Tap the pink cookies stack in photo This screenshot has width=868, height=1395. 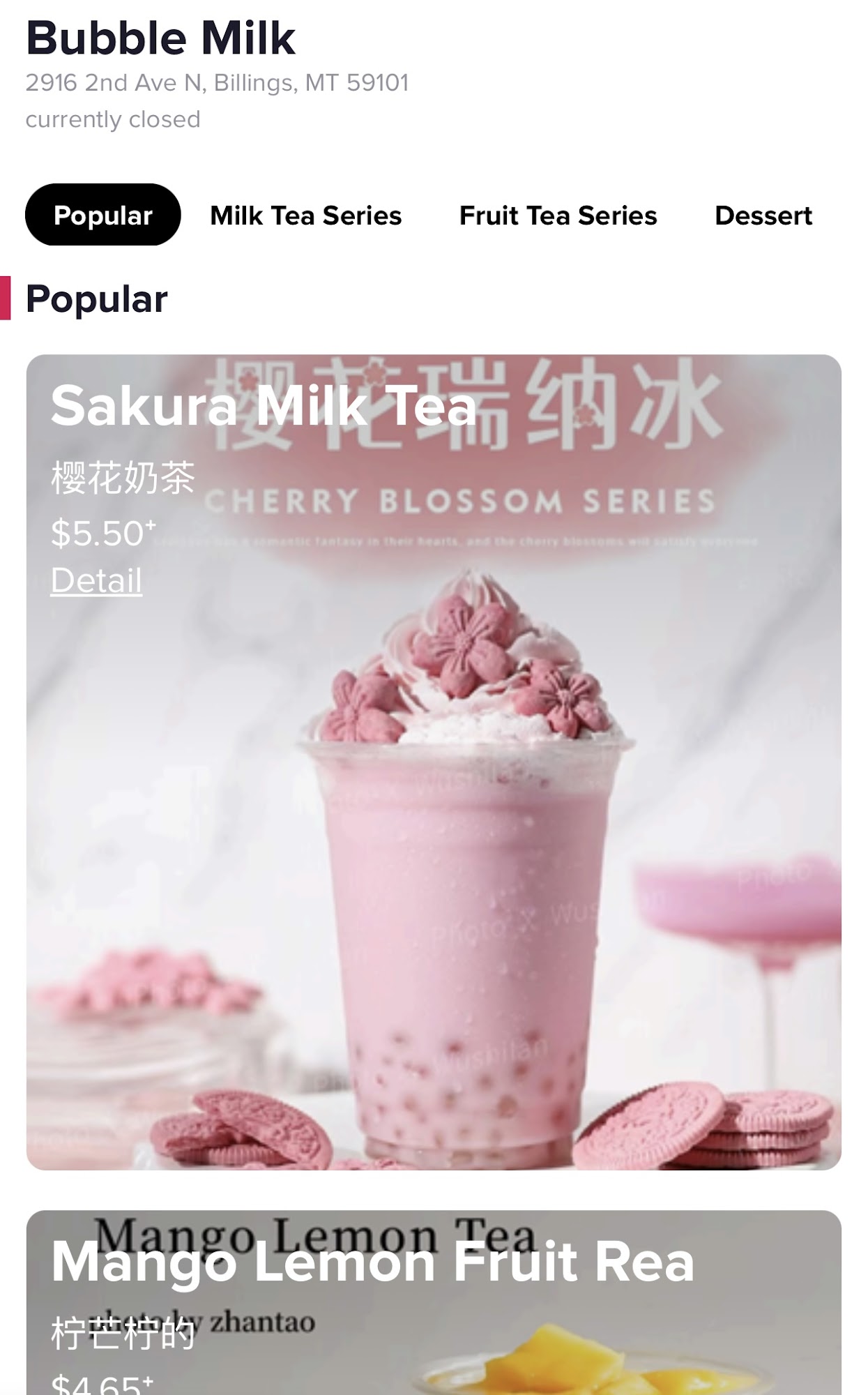pos(704,1124)
